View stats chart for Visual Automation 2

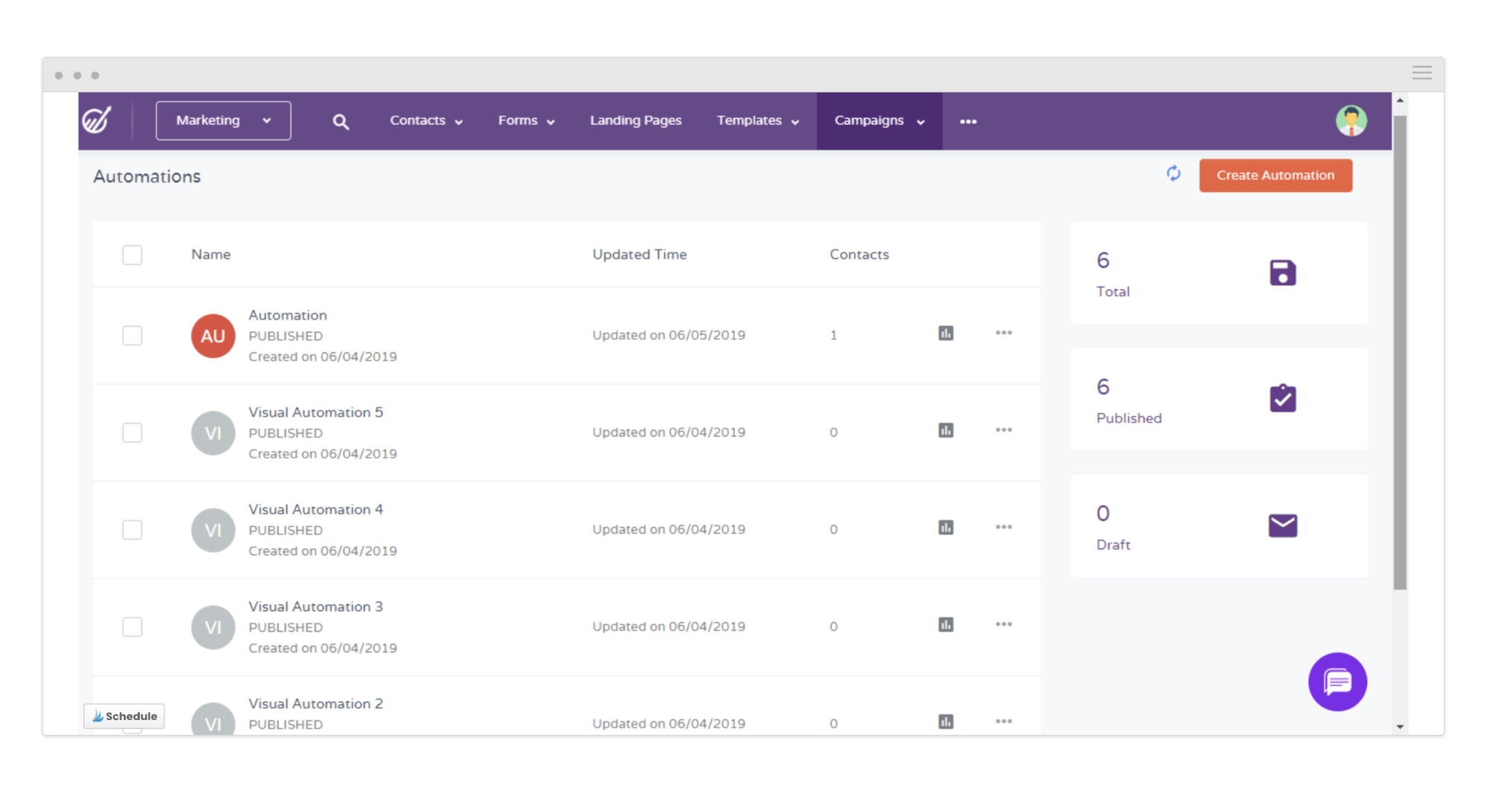pos(946,721)
